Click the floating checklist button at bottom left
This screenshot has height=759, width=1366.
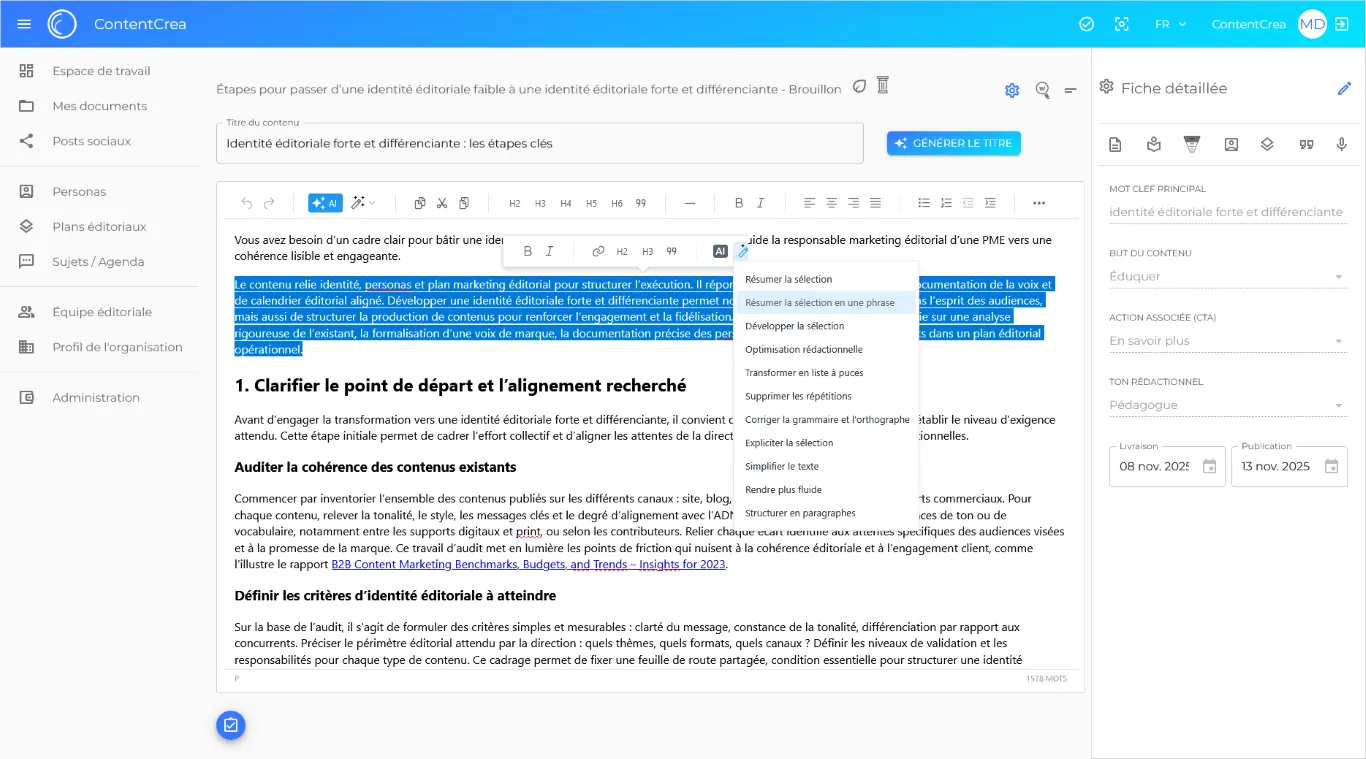pos(231,725)
